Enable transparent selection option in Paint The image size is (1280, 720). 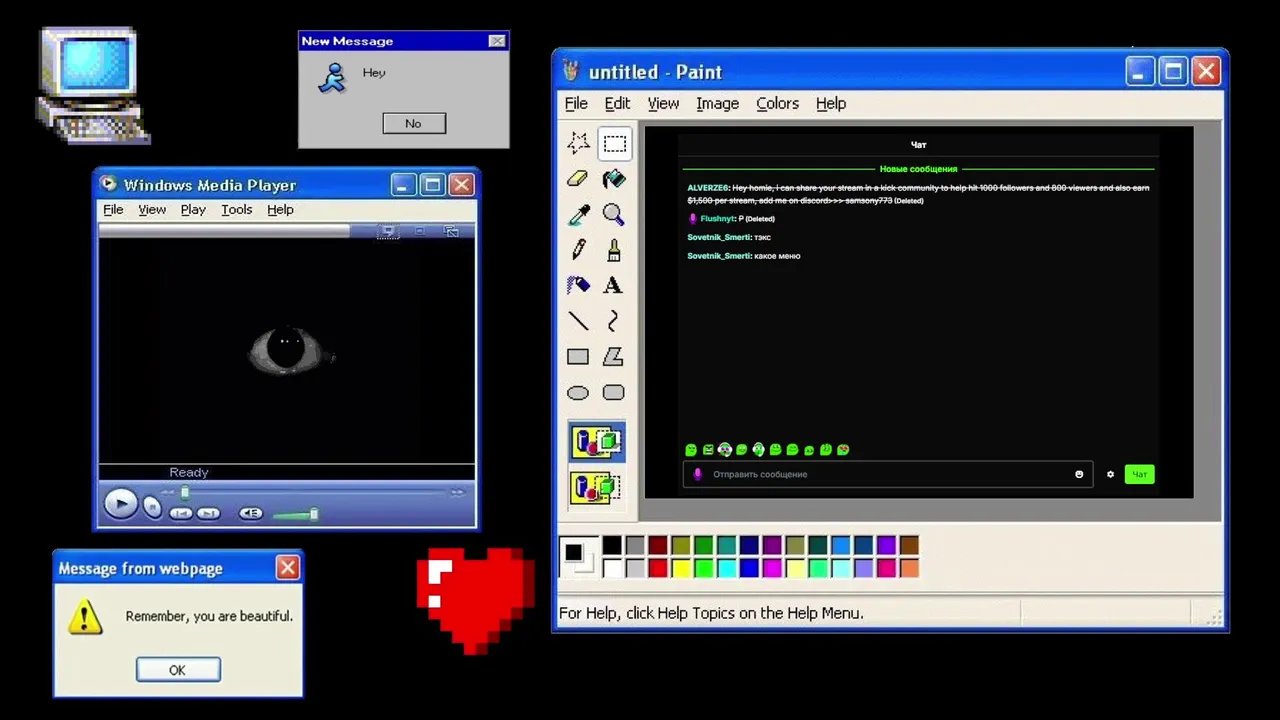597,487
